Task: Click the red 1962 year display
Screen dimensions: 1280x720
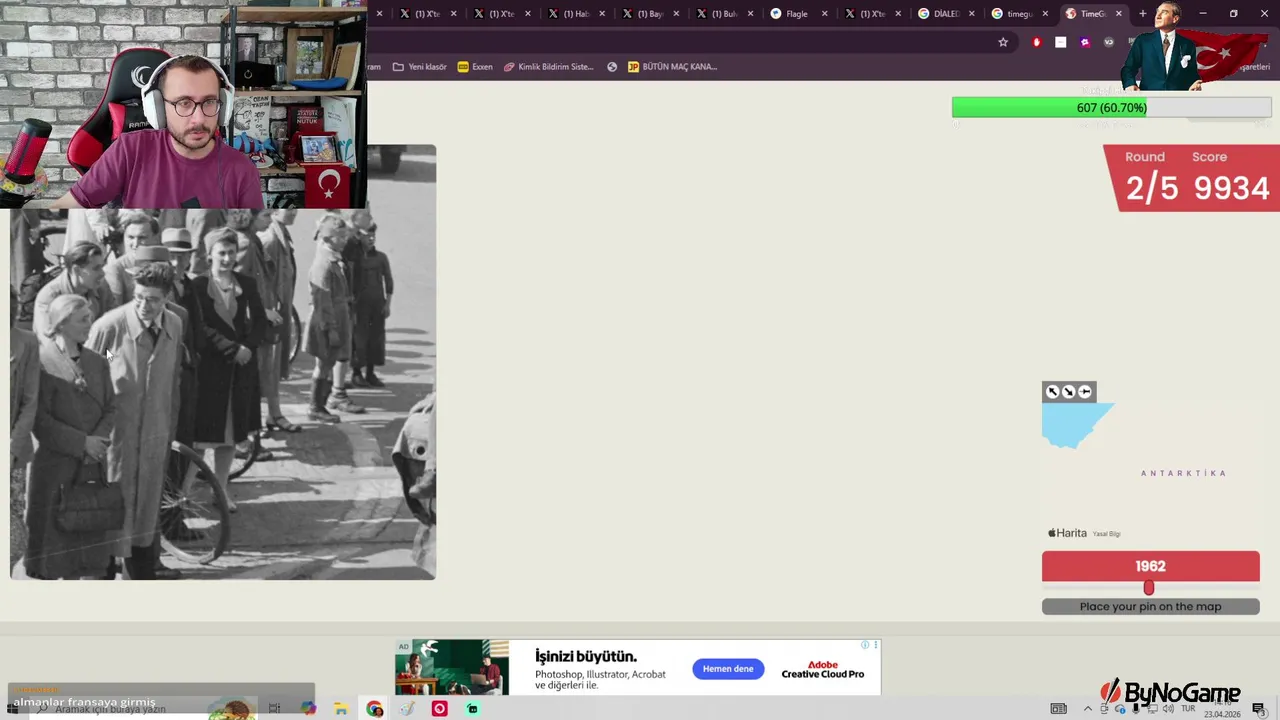Action: pyautogui.click(x=1150, y=566)
